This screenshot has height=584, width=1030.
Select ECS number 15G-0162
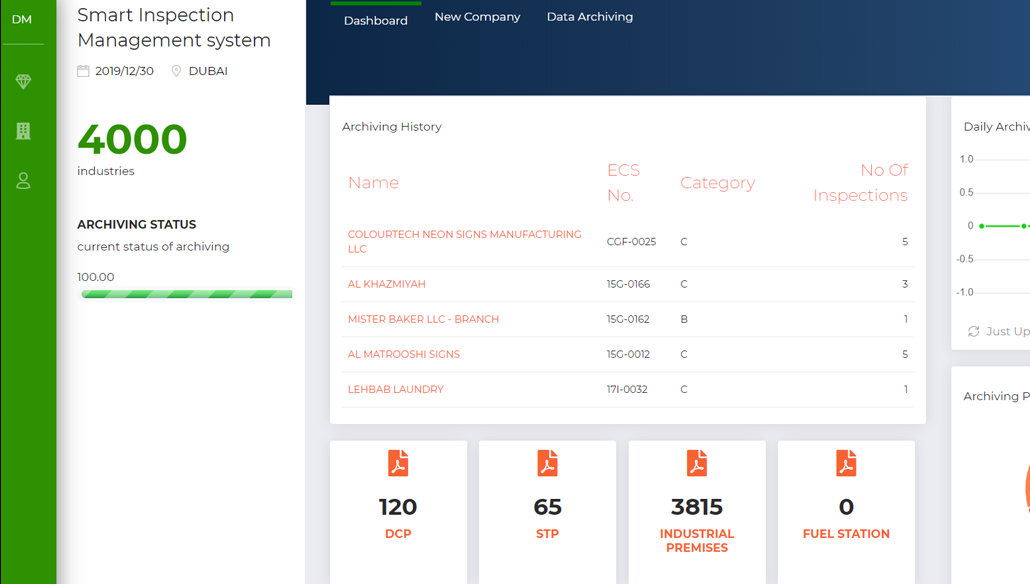pyautogui.click(x=628, y=319)
